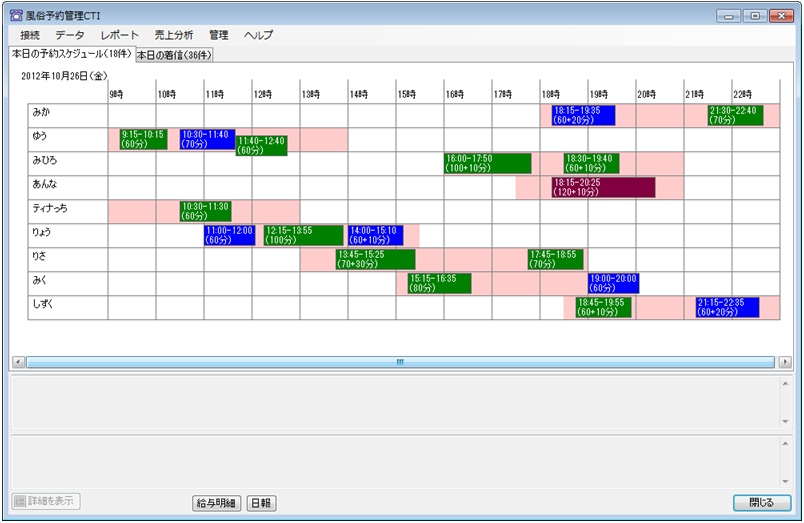Open the 売上分析 menu
The image size is (804, 523).
coord(174,35)
